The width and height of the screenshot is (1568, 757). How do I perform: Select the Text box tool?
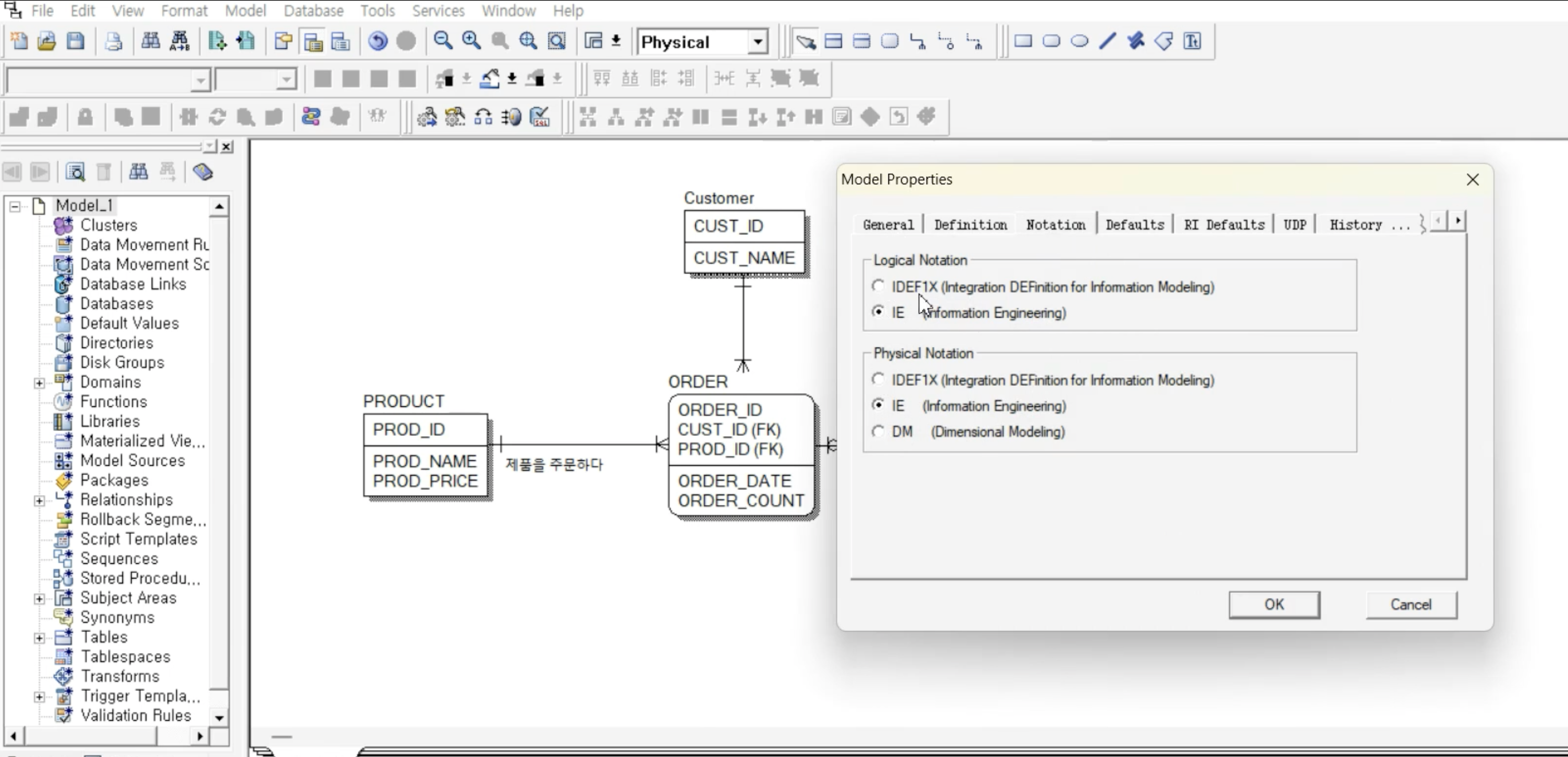point(1192,41)
